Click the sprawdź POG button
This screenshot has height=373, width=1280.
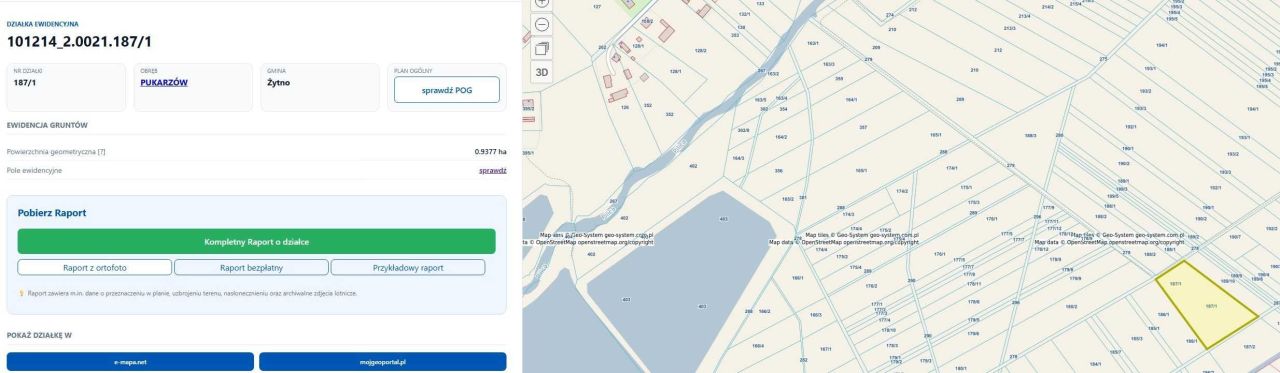pyautogui.click(x=447, y=90)
